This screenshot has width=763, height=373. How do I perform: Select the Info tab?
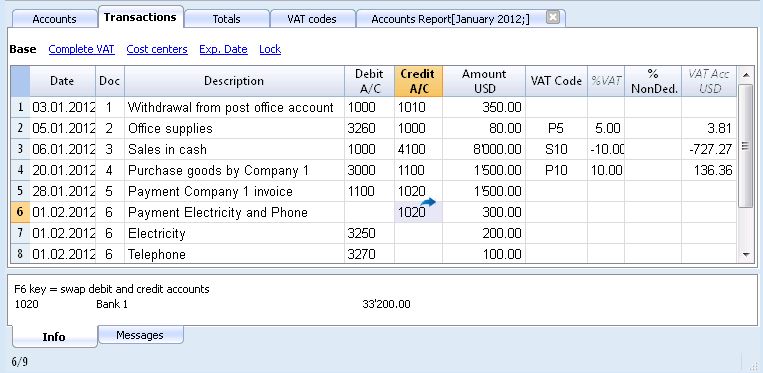pyautogui.click(x=54, y=337)
